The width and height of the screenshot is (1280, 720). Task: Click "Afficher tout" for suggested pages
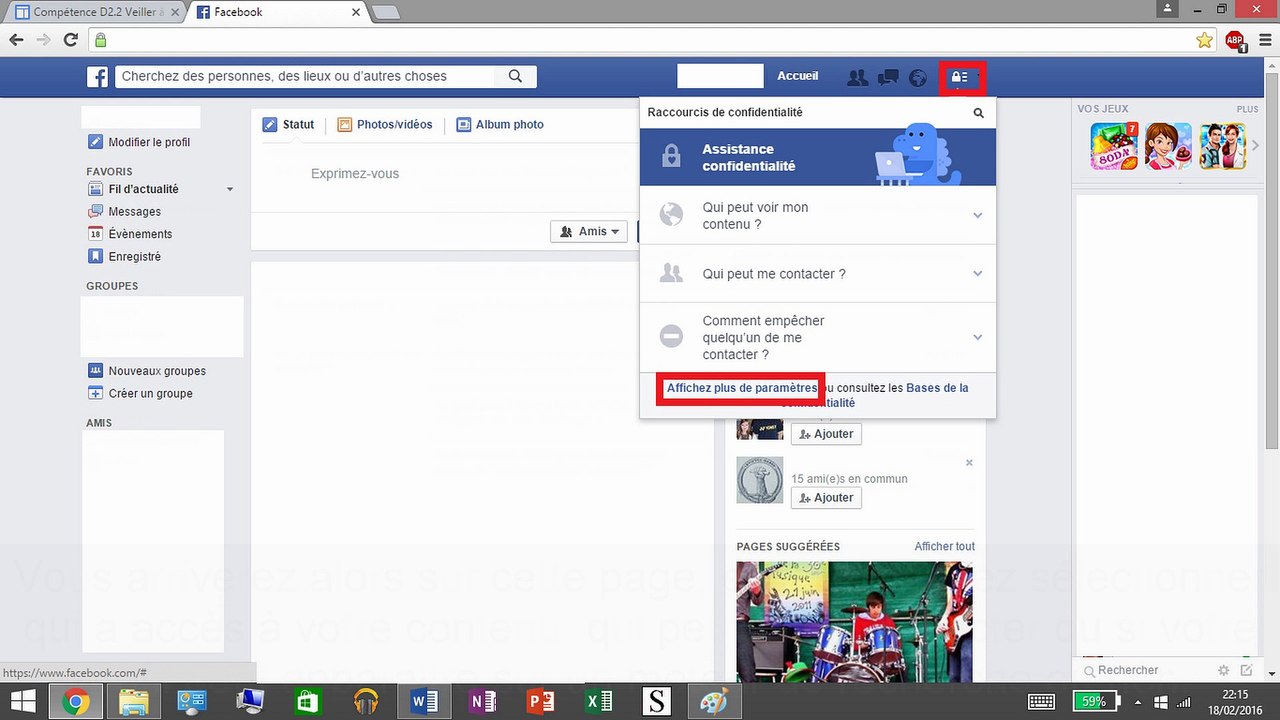[x=944, y=547]
